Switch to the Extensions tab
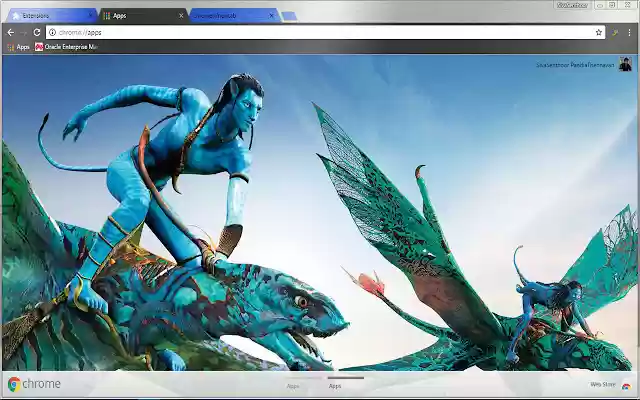 coord(51,16)
